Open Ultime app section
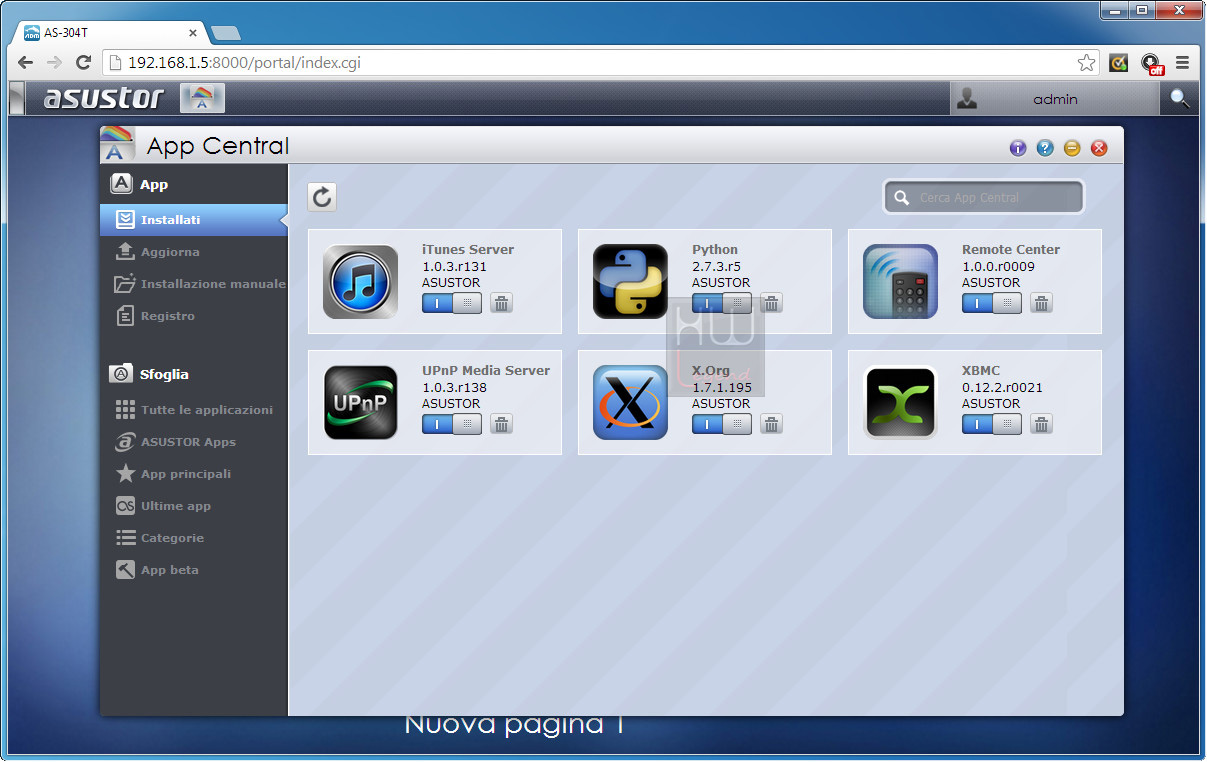The image size is (1207, 762). pos(194,506)
